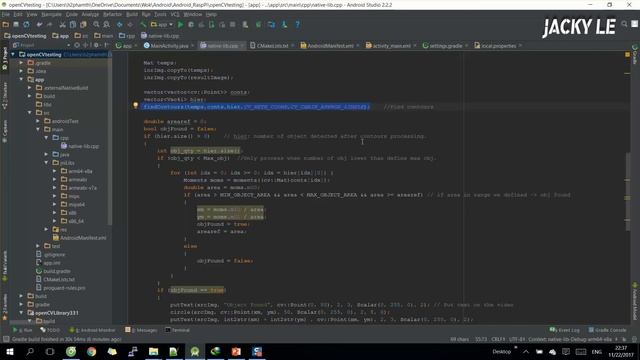The height and width of the screenshot is (360, 640).
Task: Make project with the green hammer icon
Action: pyautogui.click(x=143, y=24)
